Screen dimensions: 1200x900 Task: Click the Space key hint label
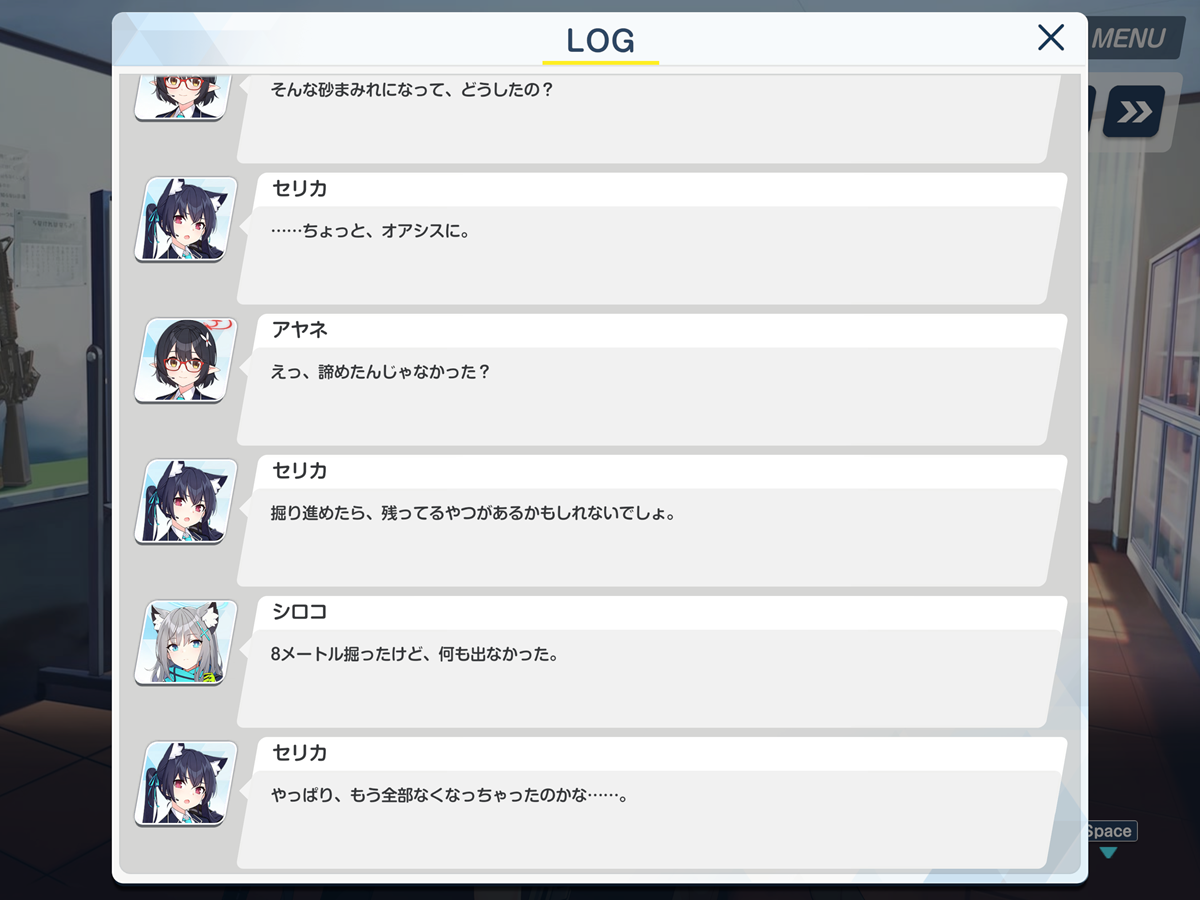[x=1109, y=831]
